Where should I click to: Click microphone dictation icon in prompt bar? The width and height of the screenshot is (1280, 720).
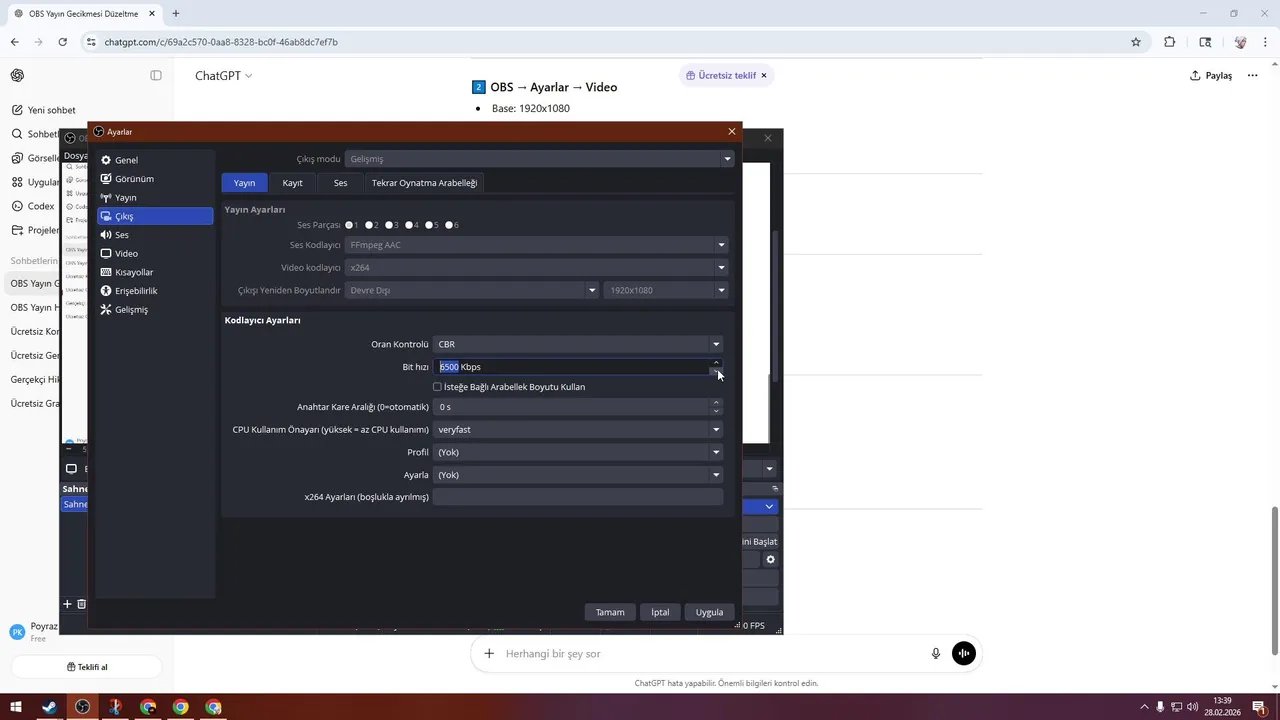936,654
